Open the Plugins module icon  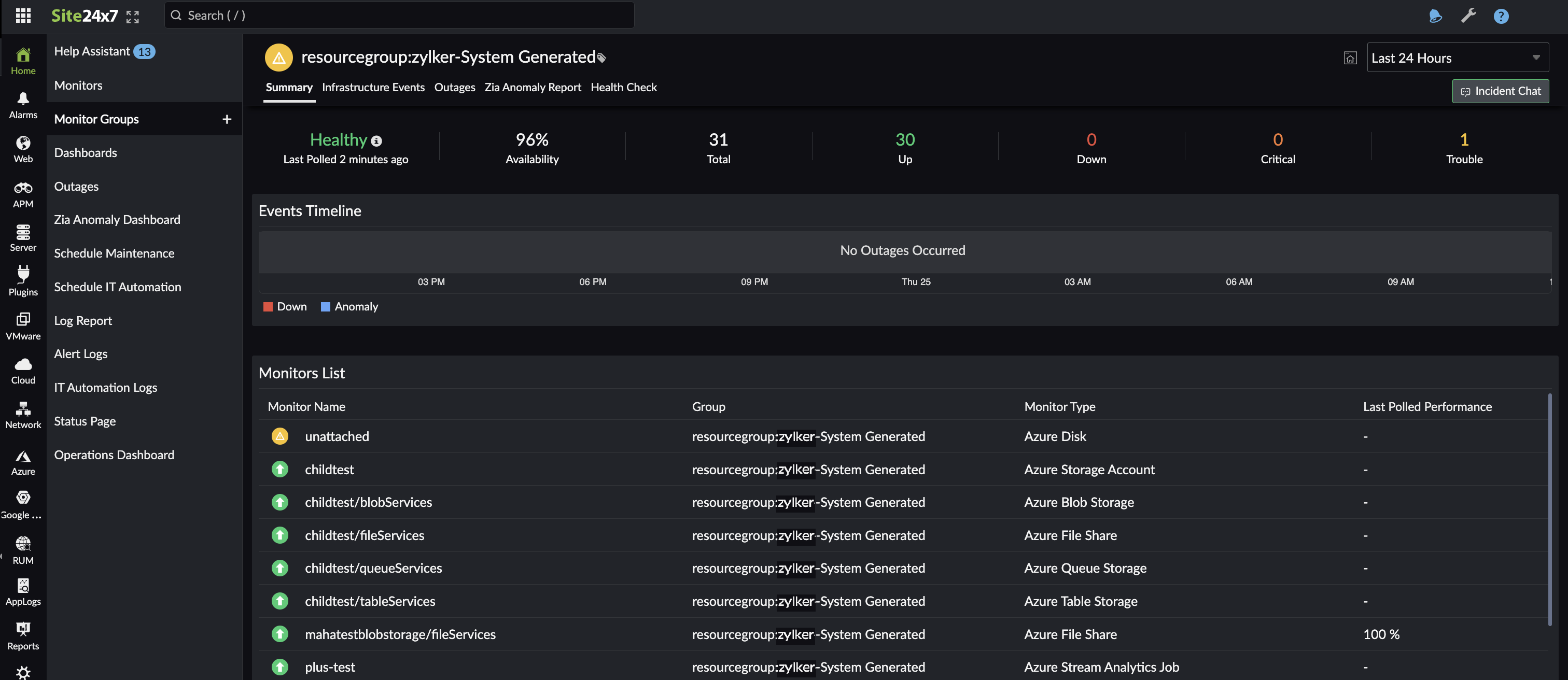[x=23, y=281]
